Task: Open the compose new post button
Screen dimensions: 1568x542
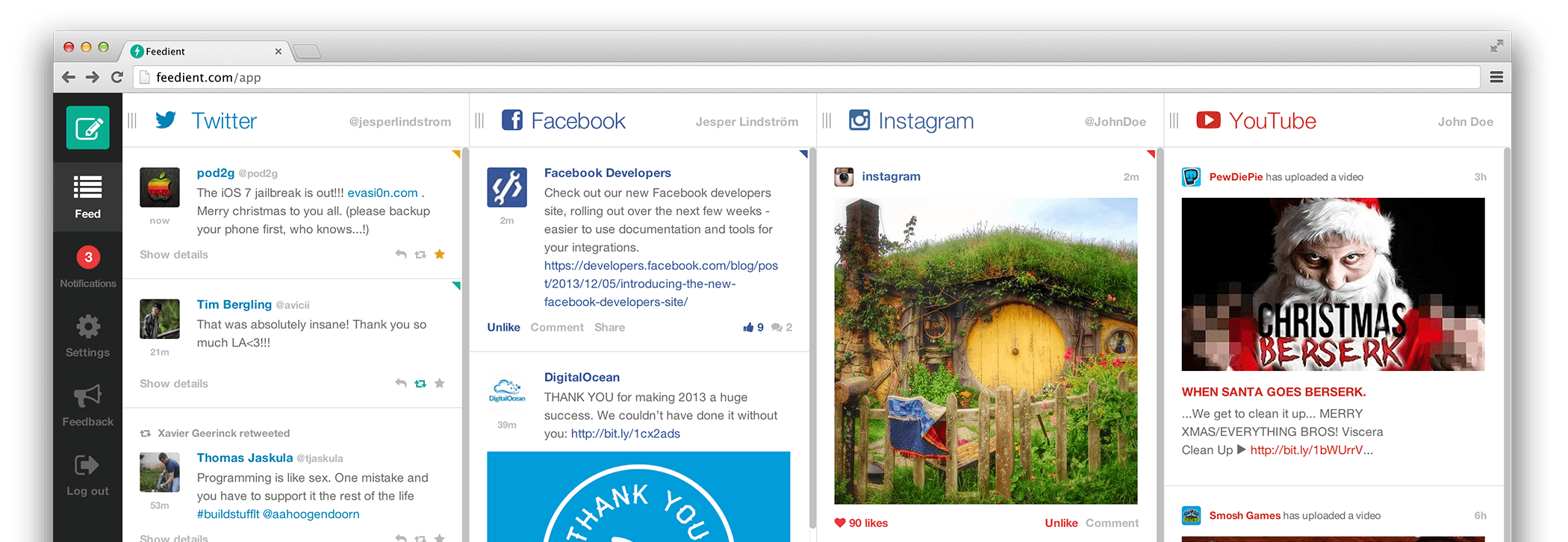Action: (87, 128)
